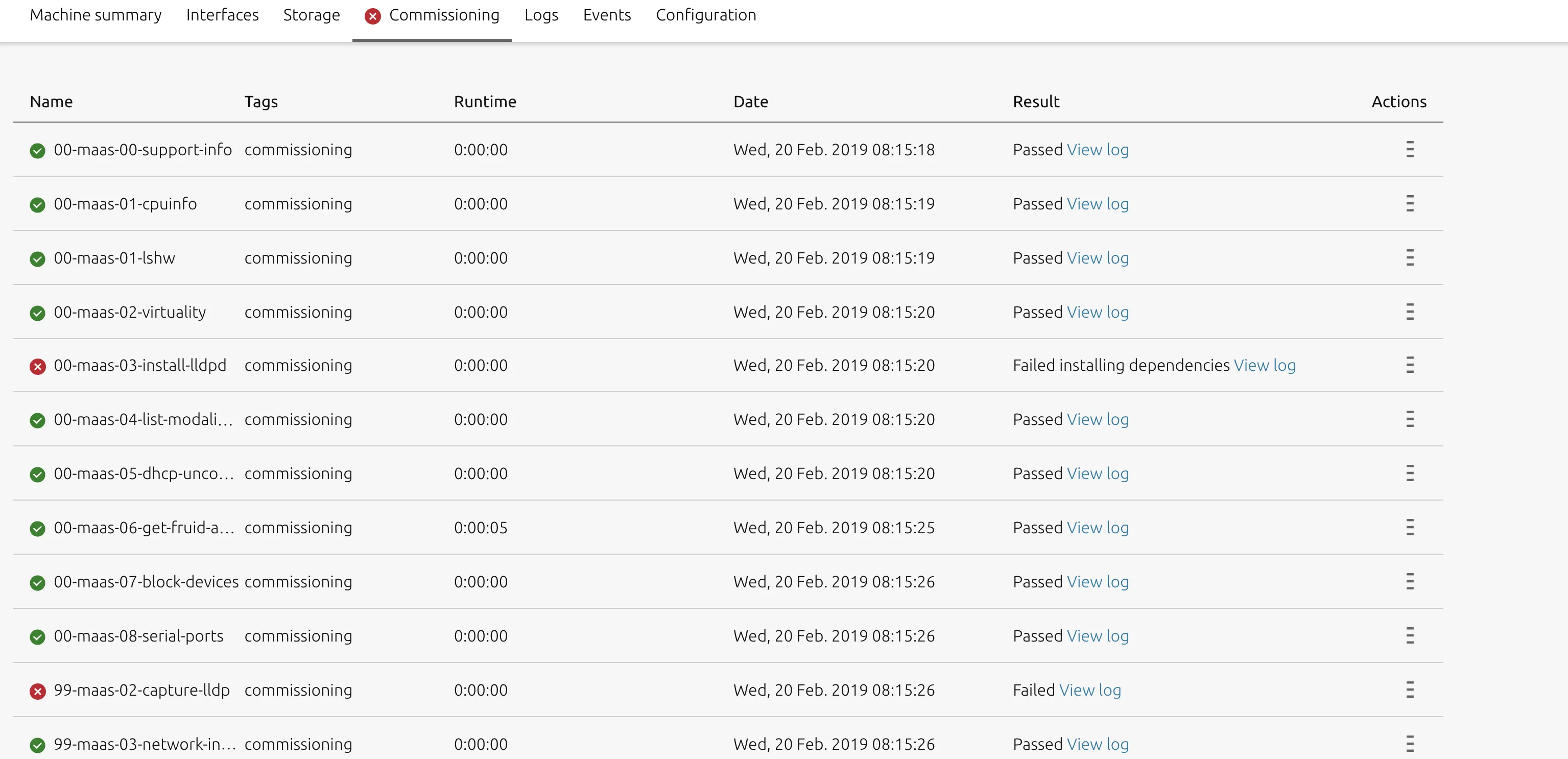Viewport: 1568px width, 759px height.
Task: Click green passed icon beside 00-maas-08-serial-ports
Action: (38, 637)
